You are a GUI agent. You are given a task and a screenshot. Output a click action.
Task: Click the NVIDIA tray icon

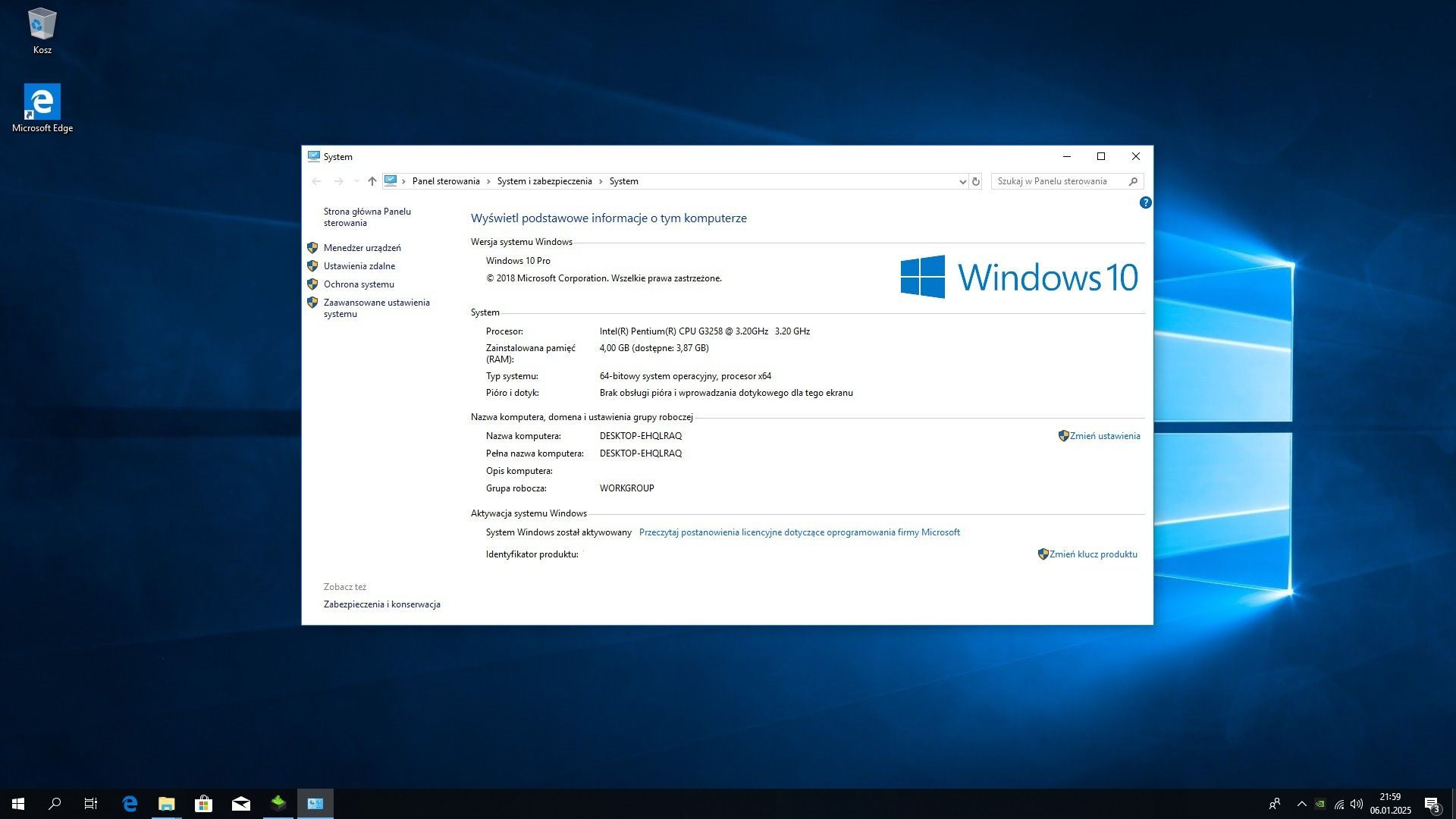(1320, 804)
